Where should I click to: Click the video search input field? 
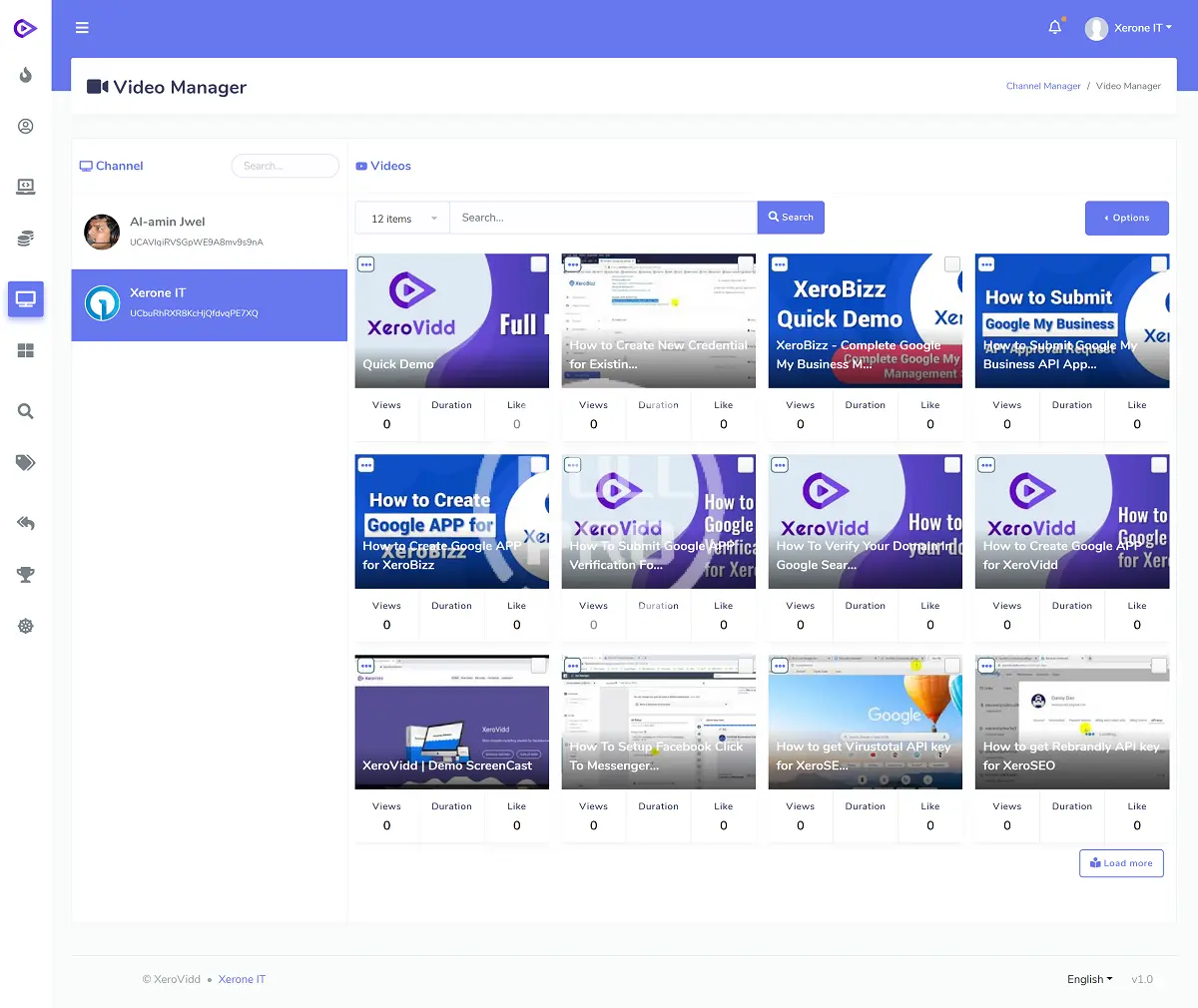click(x=603, y=218)
